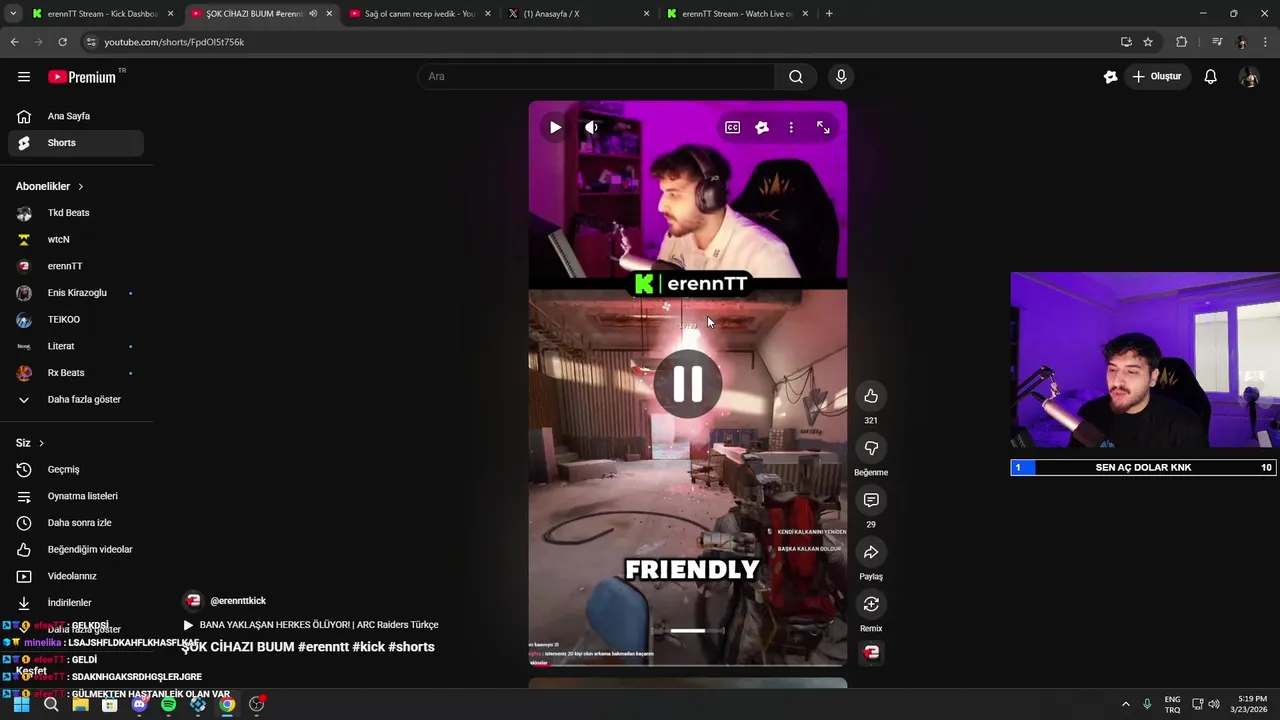
Task: Click the search magnifier button
Action: click(x=796, y=77)
